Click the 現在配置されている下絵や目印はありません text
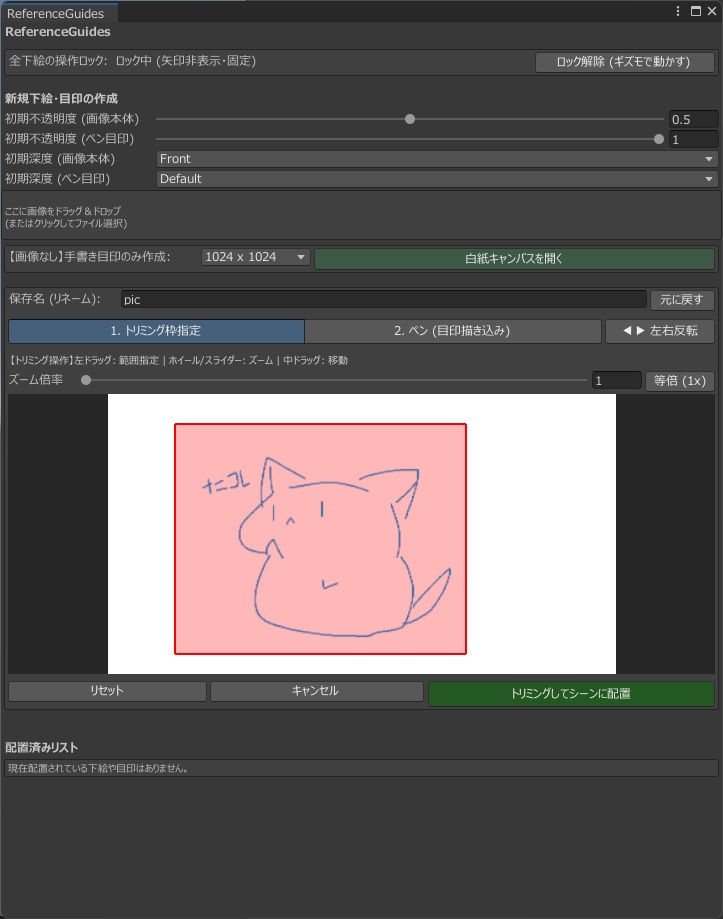The image size is (723, 919). (x=98, y=768)
